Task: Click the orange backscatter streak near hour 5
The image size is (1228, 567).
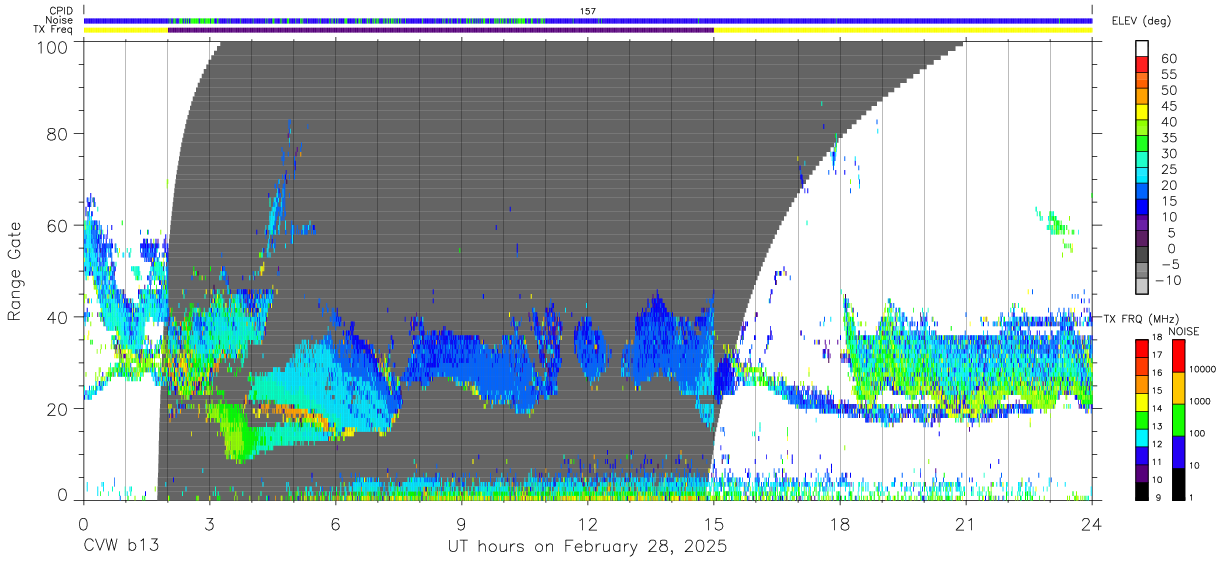Action: [x=290, y=412]
